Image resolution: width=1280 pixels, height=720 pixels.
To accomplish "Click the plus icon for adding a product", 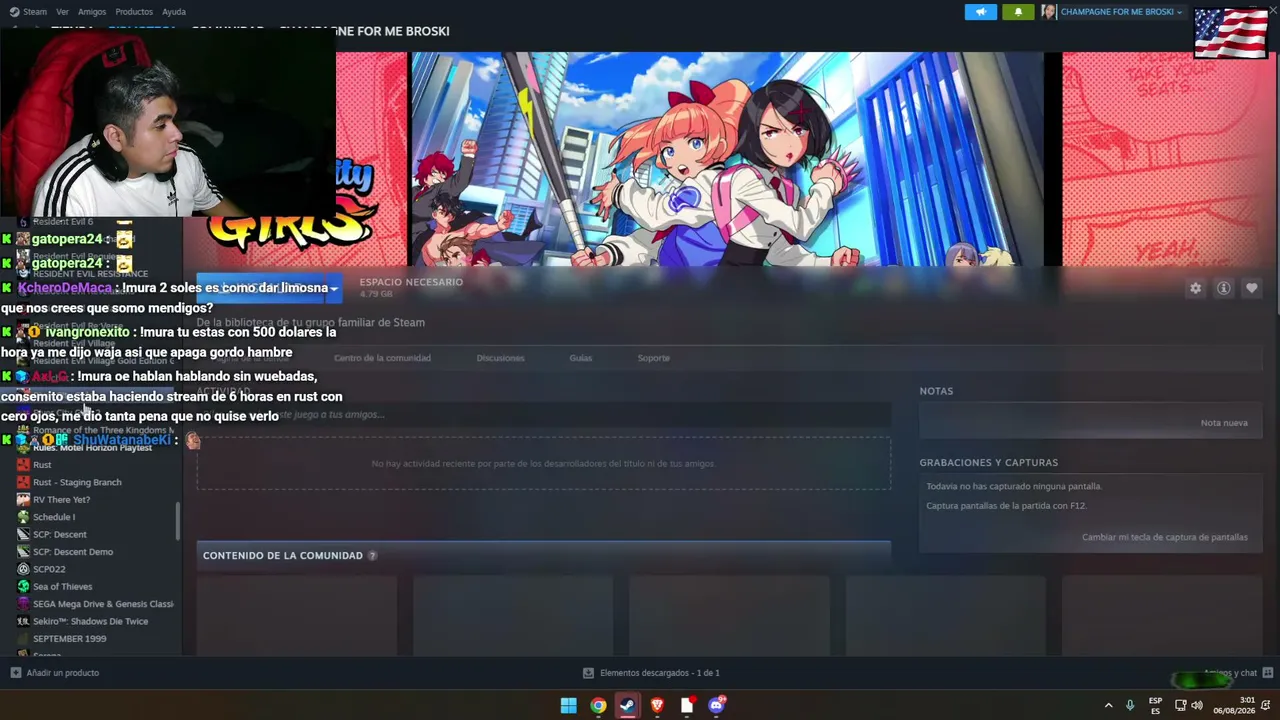I will (15, 673).
